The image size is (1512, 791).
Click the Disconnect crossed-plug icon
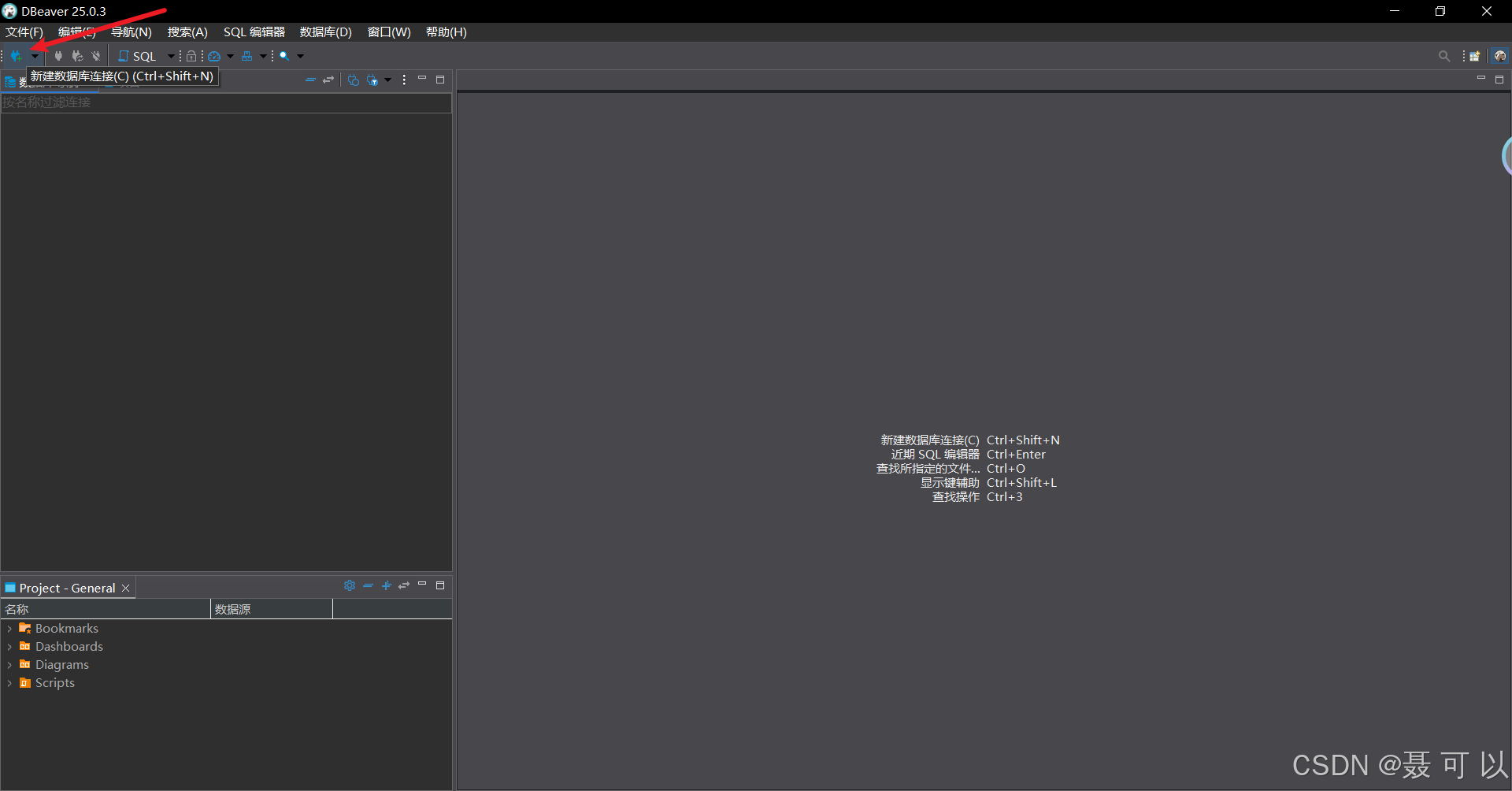(x=96, y=56)
